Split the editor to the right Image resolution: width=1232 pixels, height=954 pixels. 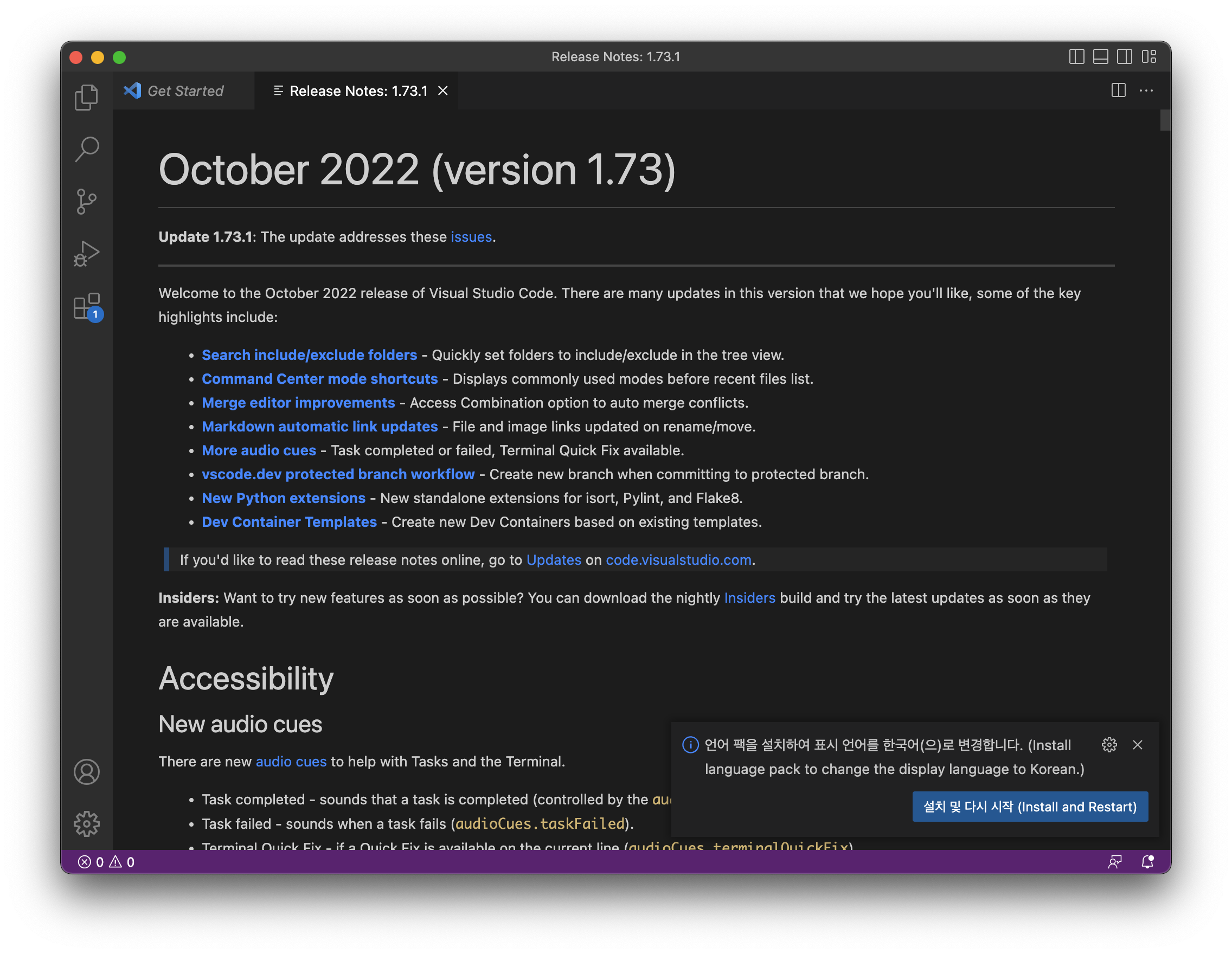(1118, 91)
